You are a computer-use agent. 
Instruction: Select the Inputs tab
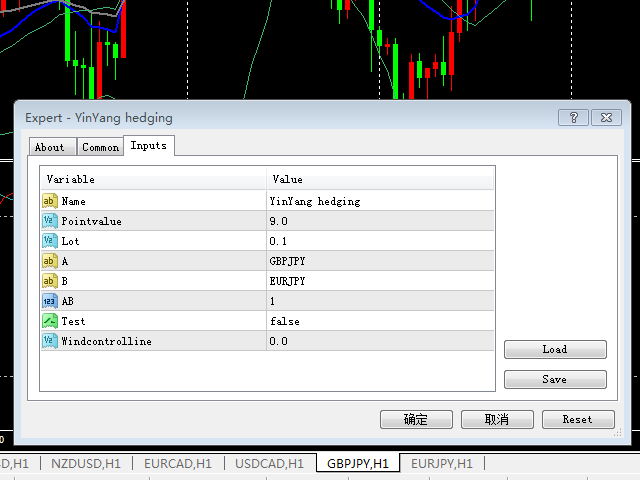[149, 146]
